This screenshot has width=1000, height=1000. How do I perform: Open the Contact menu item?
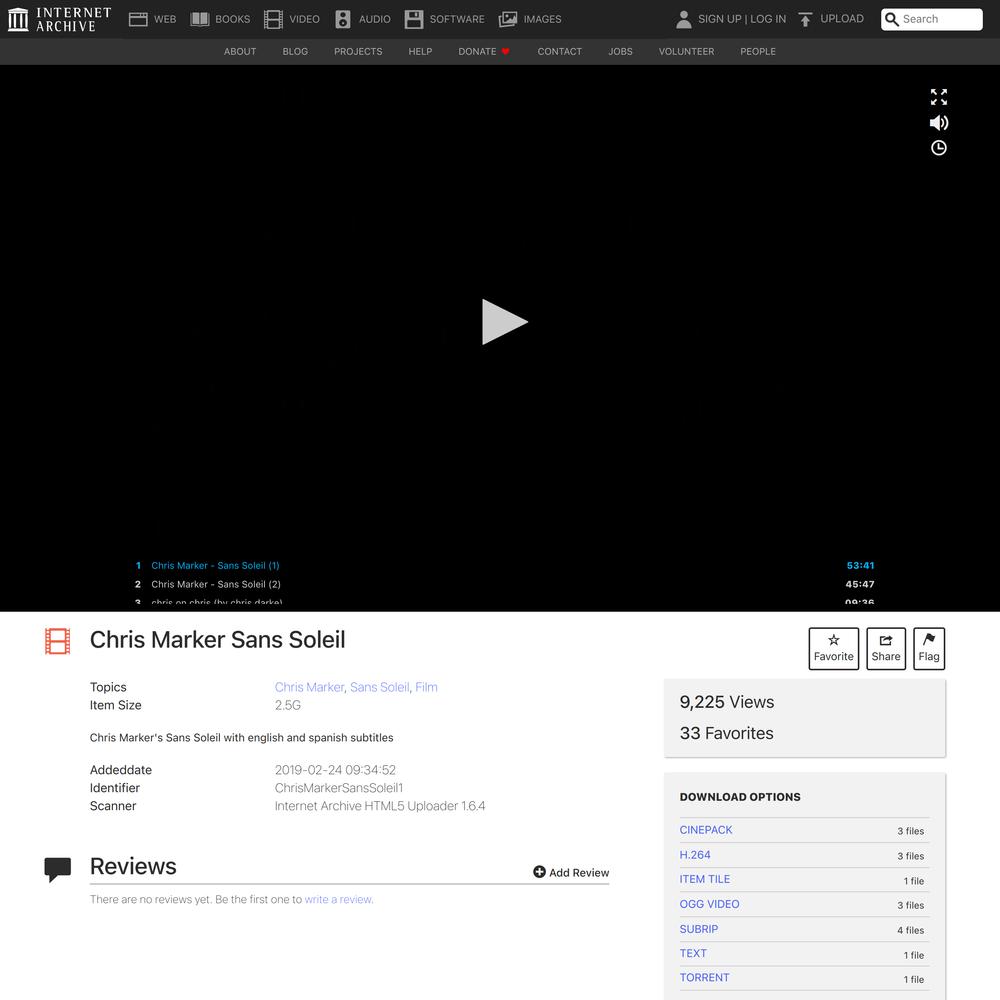[559, 52]
